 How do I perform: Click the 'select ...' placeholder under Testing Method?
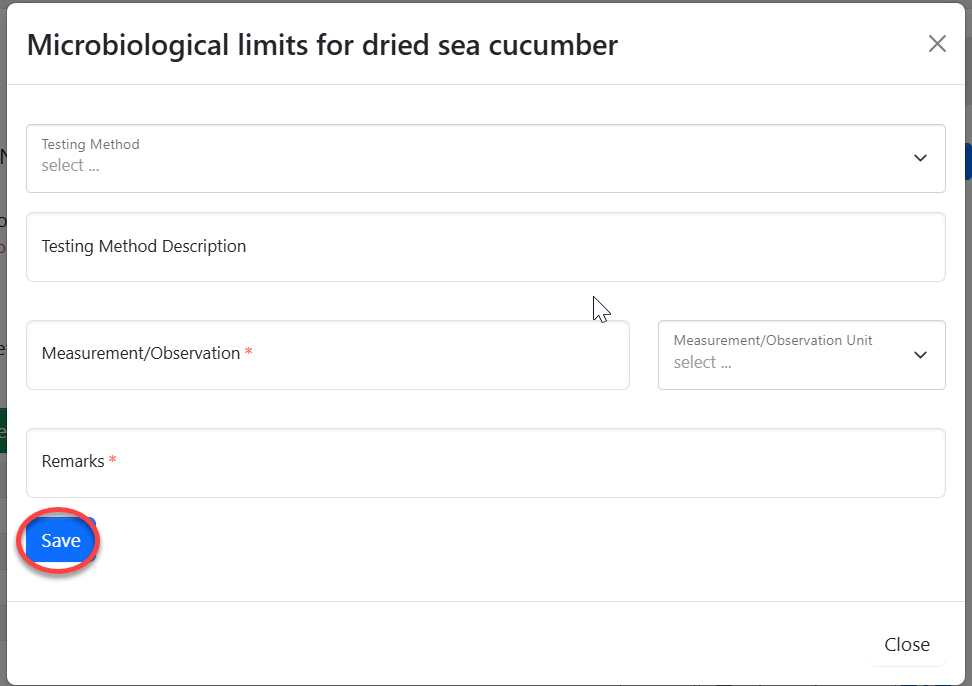[x=70, y=166]
